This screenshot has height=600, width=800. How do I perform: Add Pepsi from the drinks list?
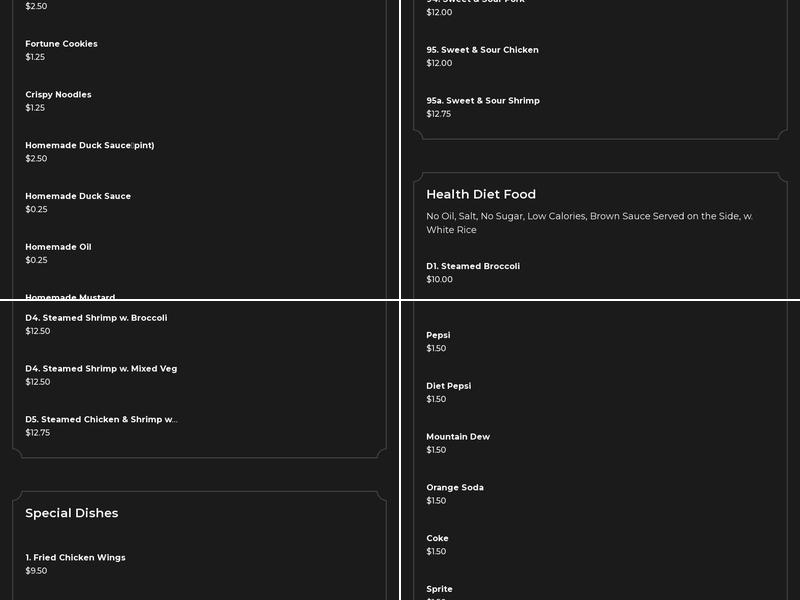point(438,336)
